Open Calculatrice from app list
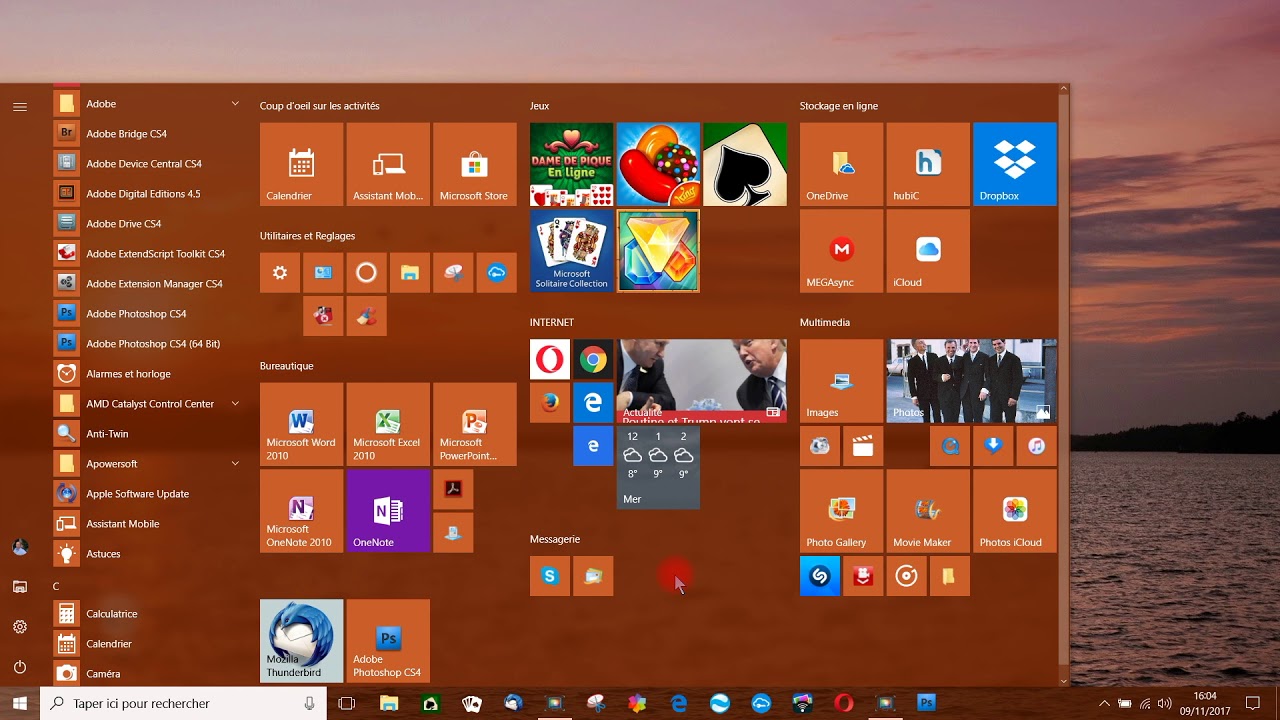Viewport: 1280px width, 720px height. click(149, 614)
